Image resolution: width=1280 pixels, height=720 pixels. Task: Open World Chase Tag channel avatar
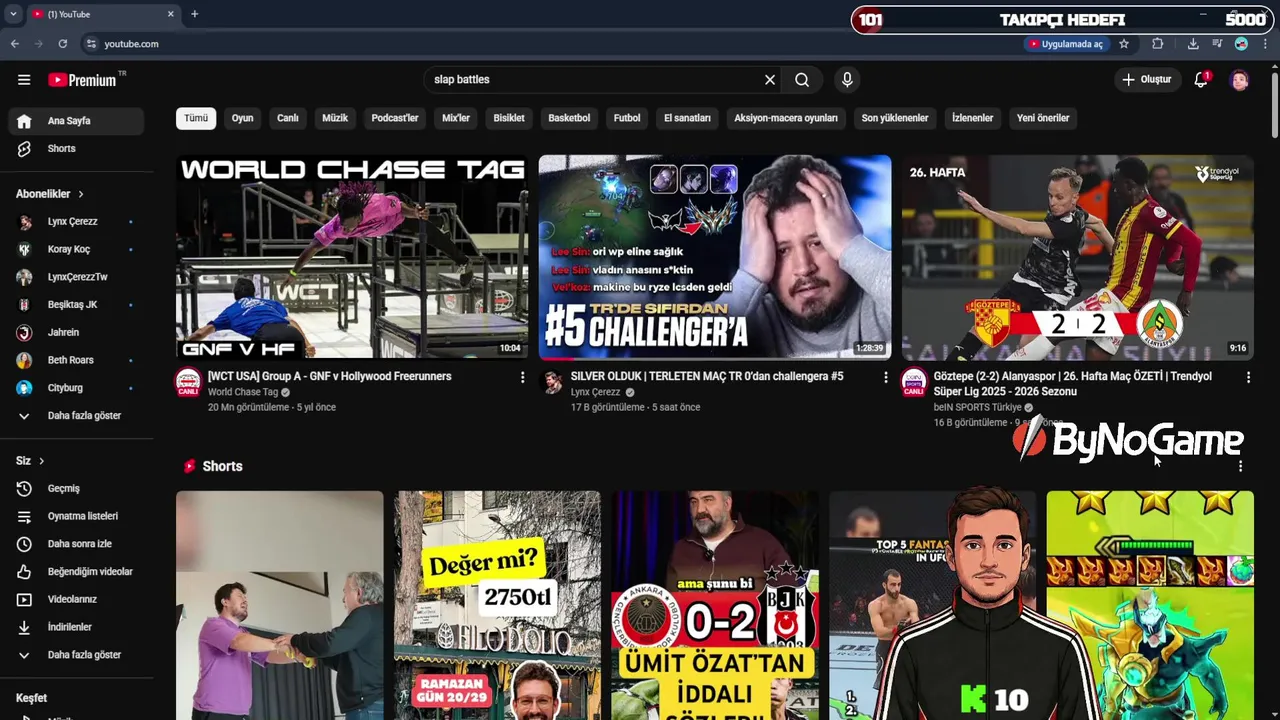click(188, 382)
